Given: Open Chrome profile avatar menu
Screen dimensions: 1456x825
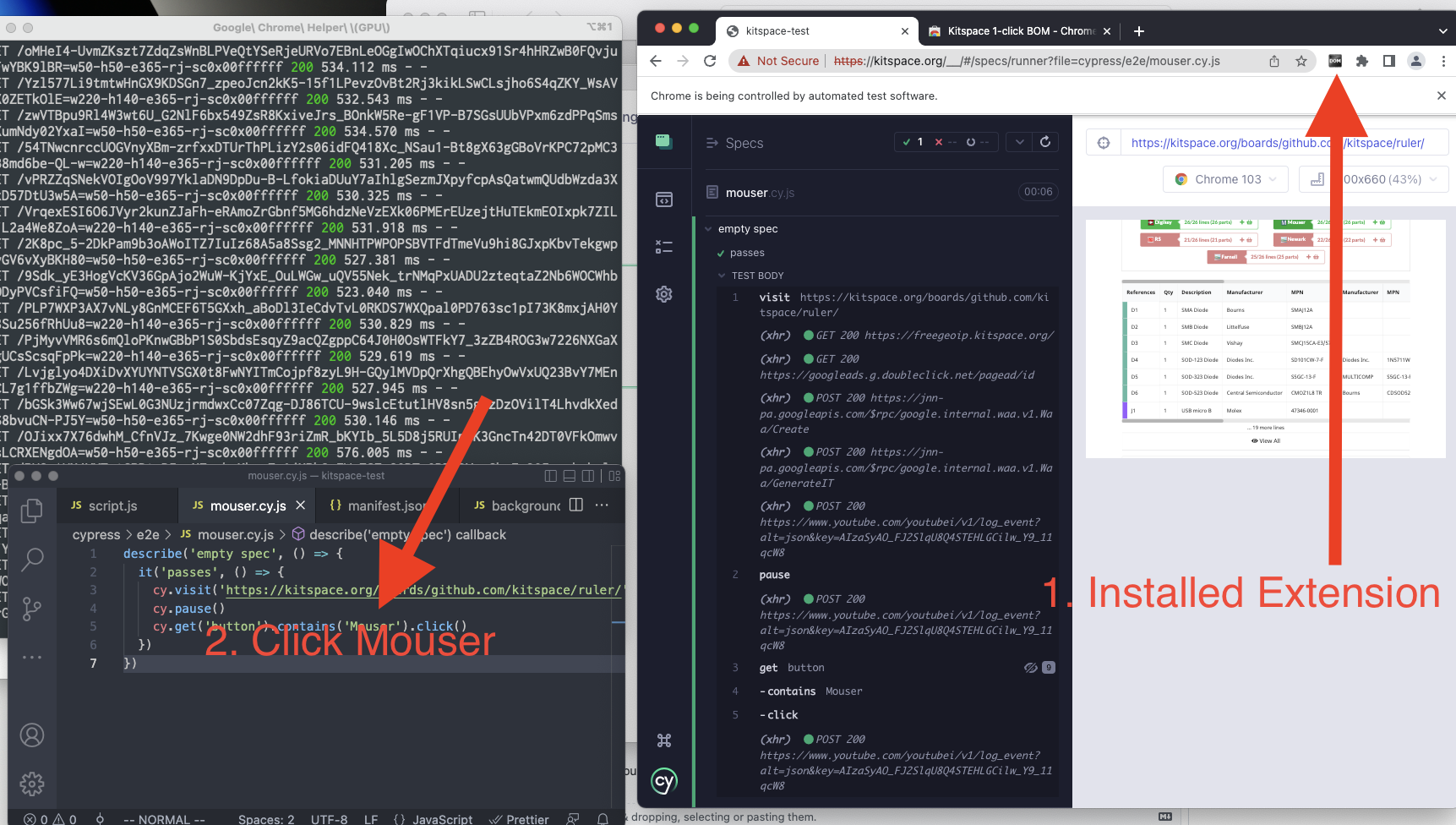Looking at the screenshot, I should 1416,61.
